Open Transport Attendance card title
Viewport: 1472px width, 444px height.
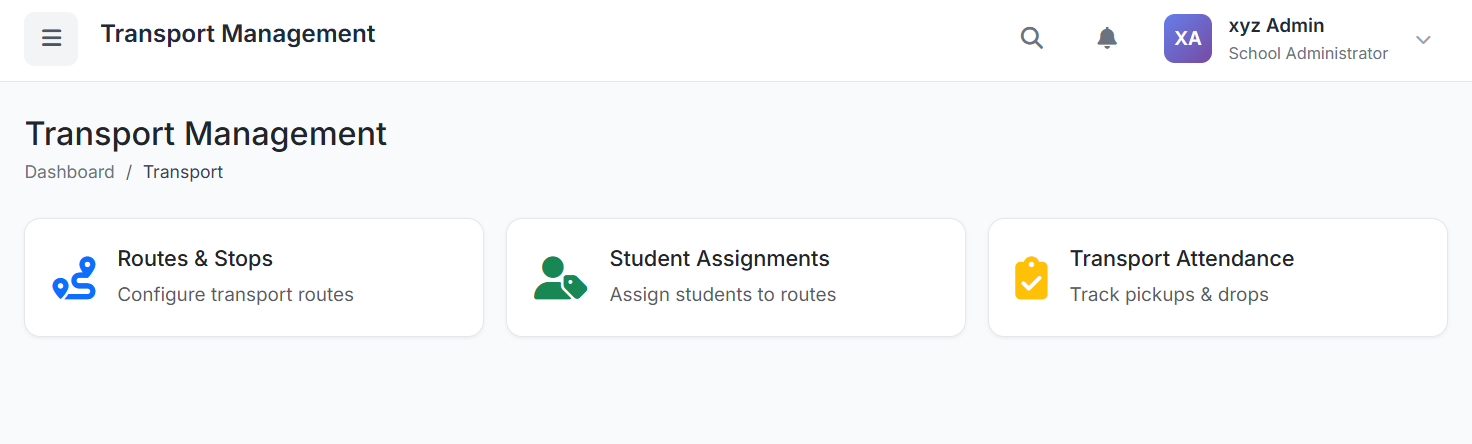tap(1181, 259)
